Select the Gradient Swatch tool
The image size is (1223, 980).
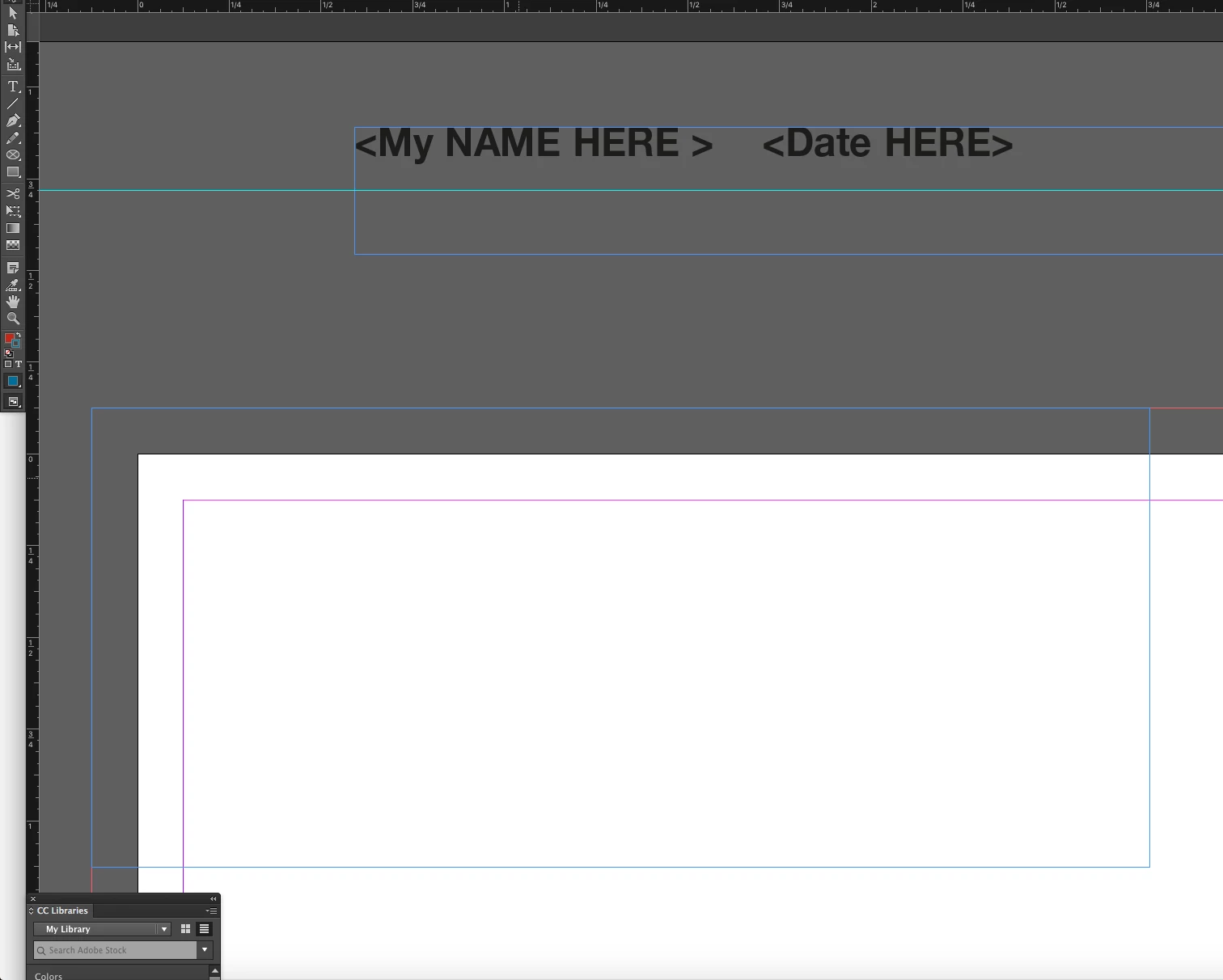tap(13, 228)
